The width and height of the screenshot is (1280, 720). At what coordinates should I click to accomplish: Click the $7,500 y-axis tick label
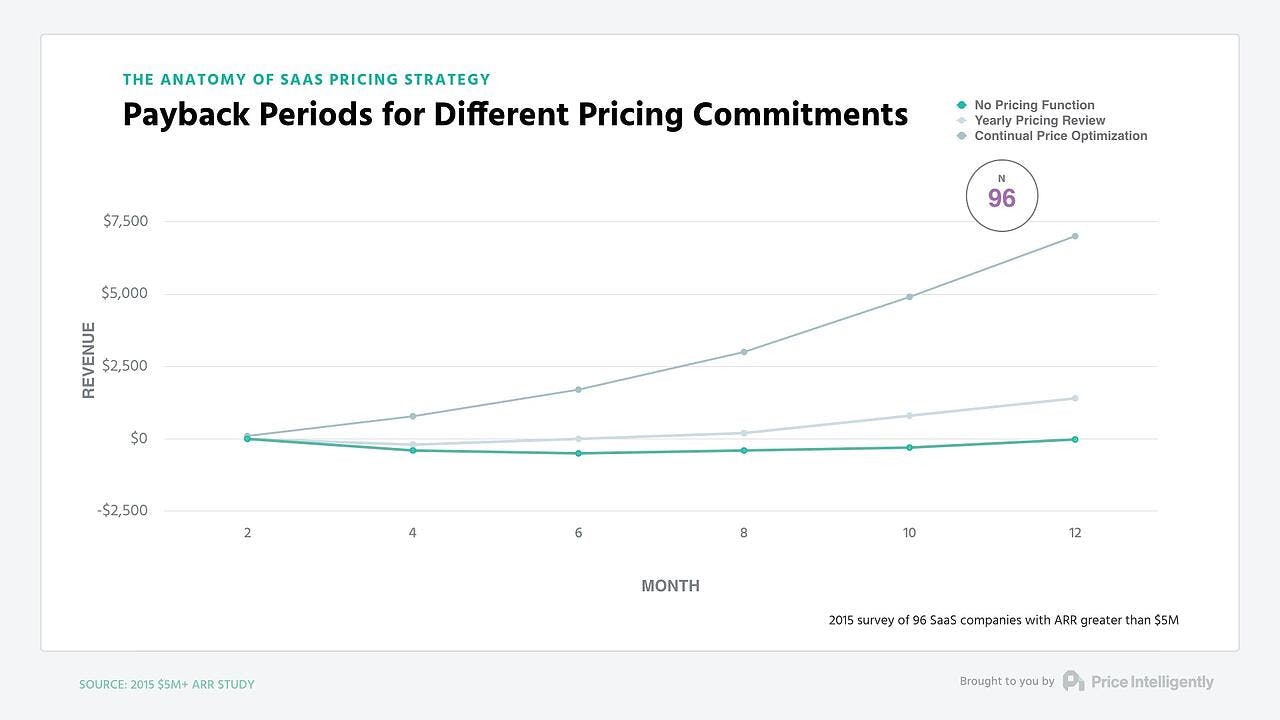125,221
